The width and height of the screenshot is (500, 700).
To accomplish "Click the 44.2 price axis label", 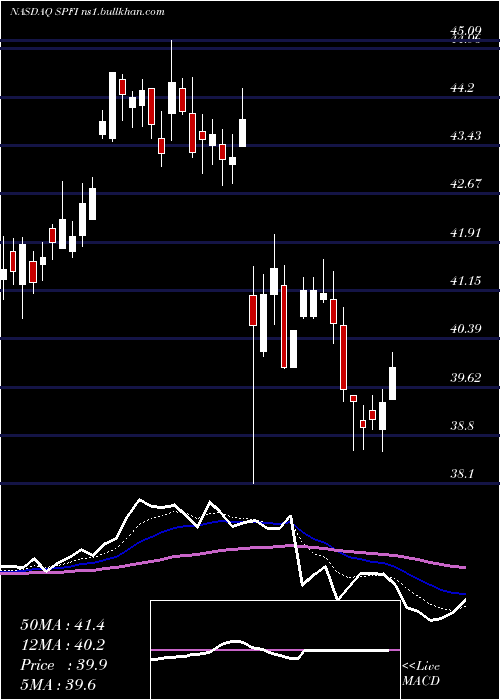I will tap(462, 88).
